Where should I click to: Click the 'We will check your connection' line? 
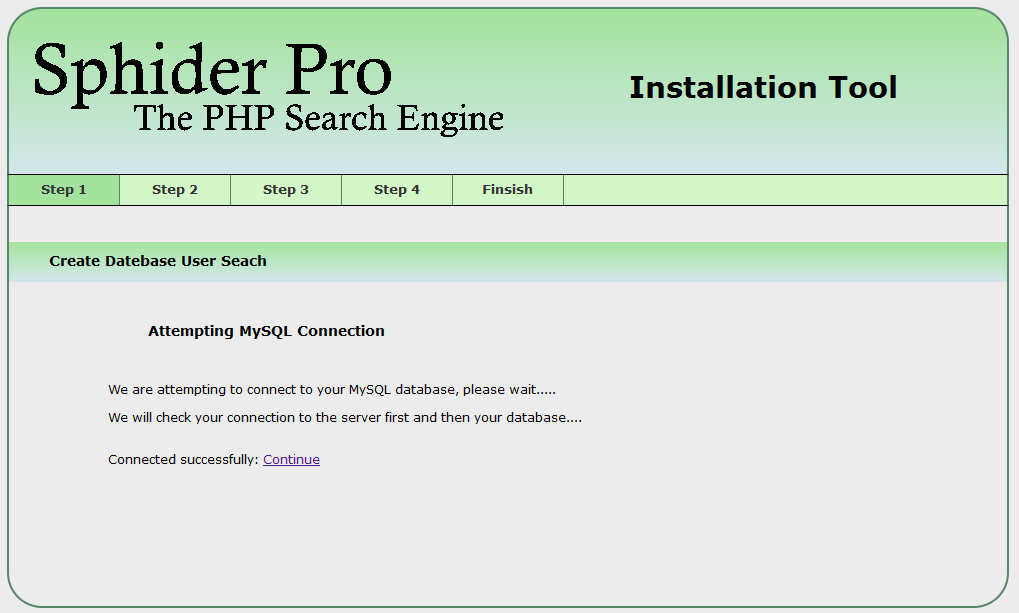point(345,418)
